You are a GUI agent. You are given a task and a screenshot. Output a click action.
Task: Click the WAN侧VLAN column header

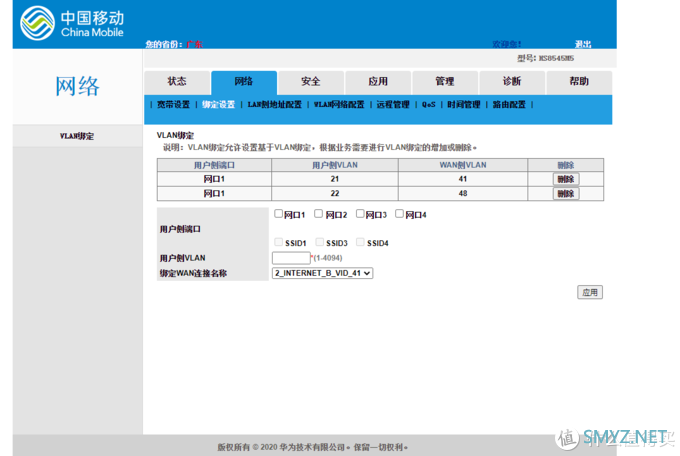(463, 165)
